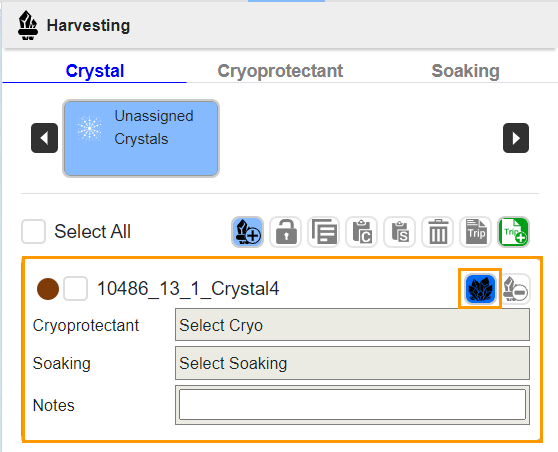Image resolution: width=558 pixels, height=452 pixels.
Task: Tick the 10486_13_1_Crystal4 checkbox
Action: (75, 288)
